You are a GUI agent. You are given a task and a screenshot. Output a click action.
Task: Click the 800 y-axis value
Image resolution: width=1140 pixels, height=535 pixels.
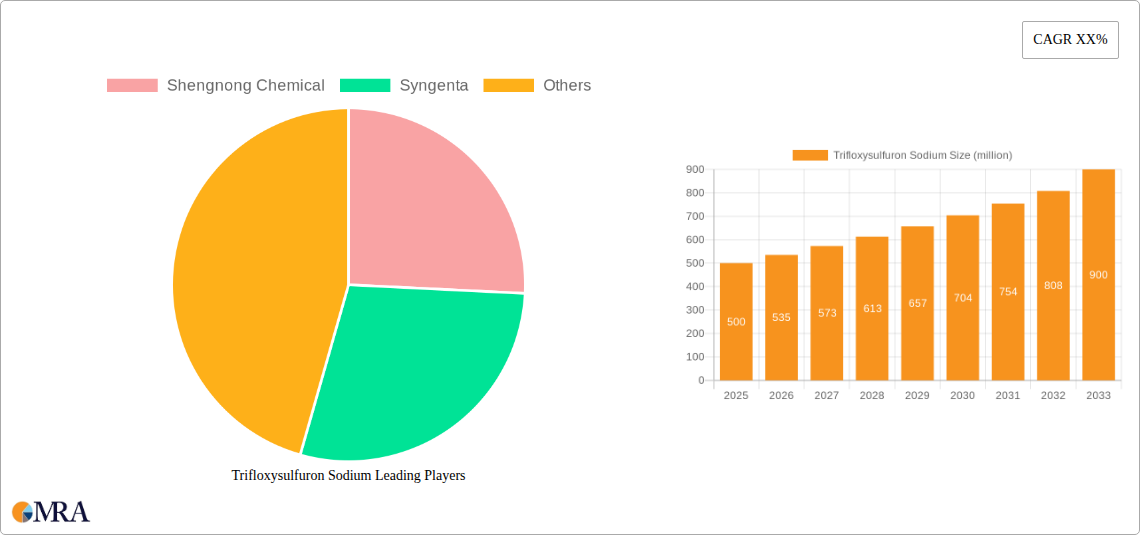pyautogui.click(x=695, y=193)
